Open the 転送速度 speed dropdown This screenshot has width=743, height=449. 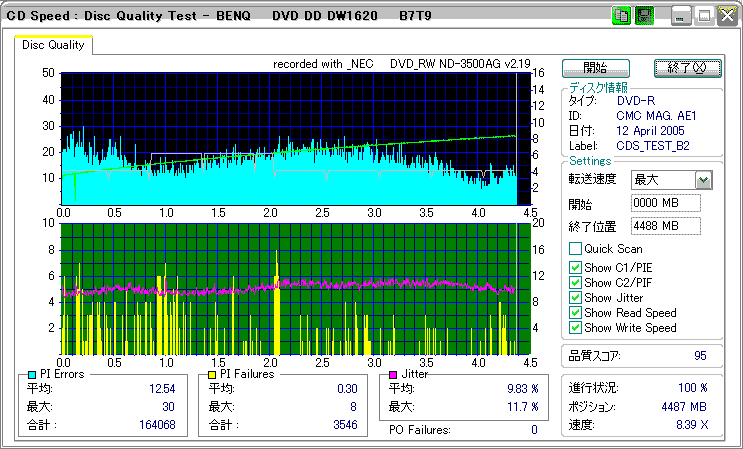click(703, 180)
